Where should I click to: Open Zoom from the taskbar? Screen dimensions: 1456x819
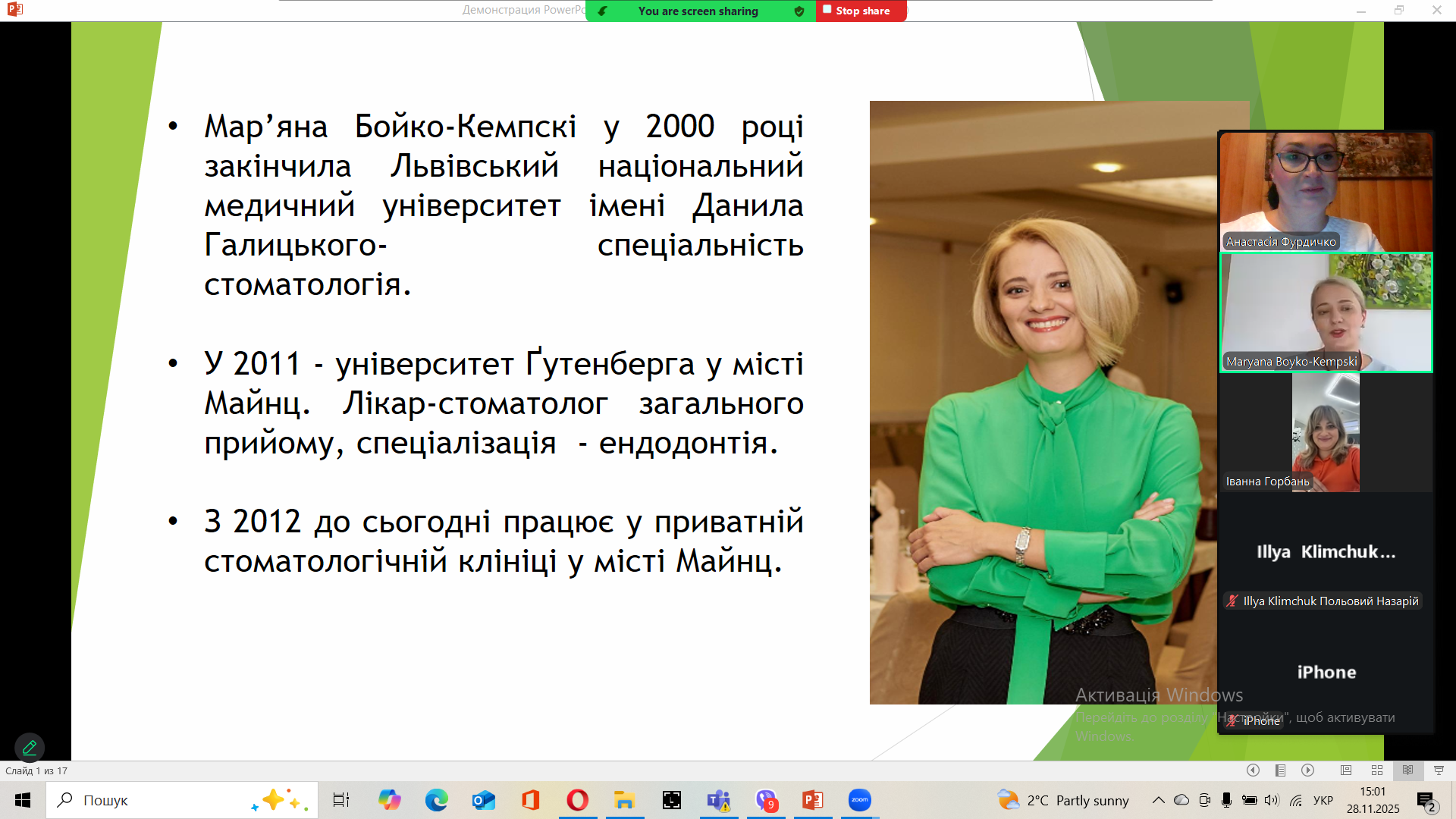point(859,800)
